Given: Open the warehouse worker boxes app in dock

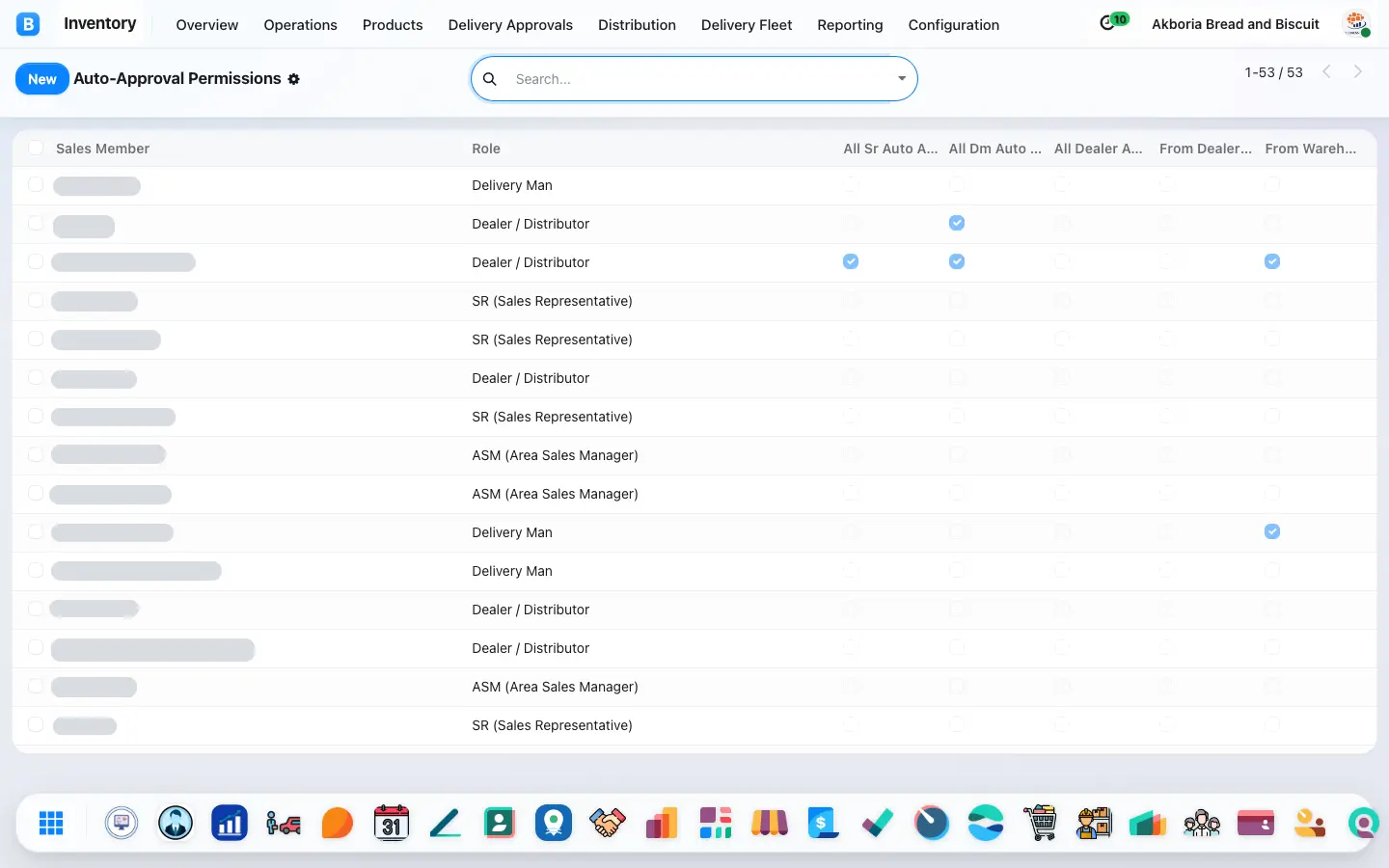Looking at the screenshot, I should [1094, 823].
